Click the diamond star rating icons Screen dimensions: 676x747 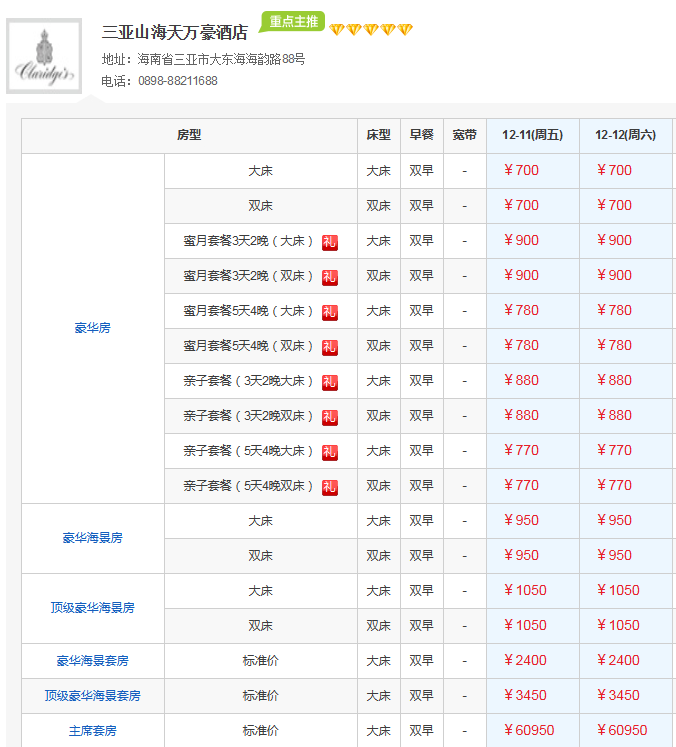(x=370, y=30)
